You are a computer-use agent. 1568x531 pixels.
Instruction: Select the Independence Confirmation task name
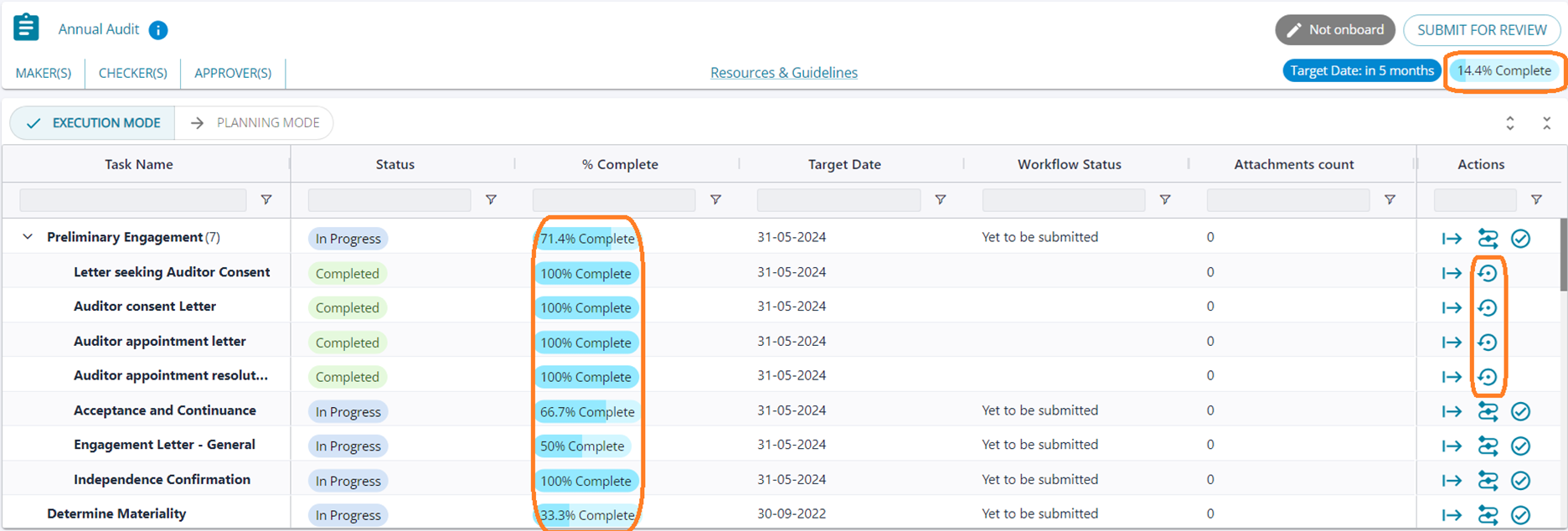coord(162,479)
